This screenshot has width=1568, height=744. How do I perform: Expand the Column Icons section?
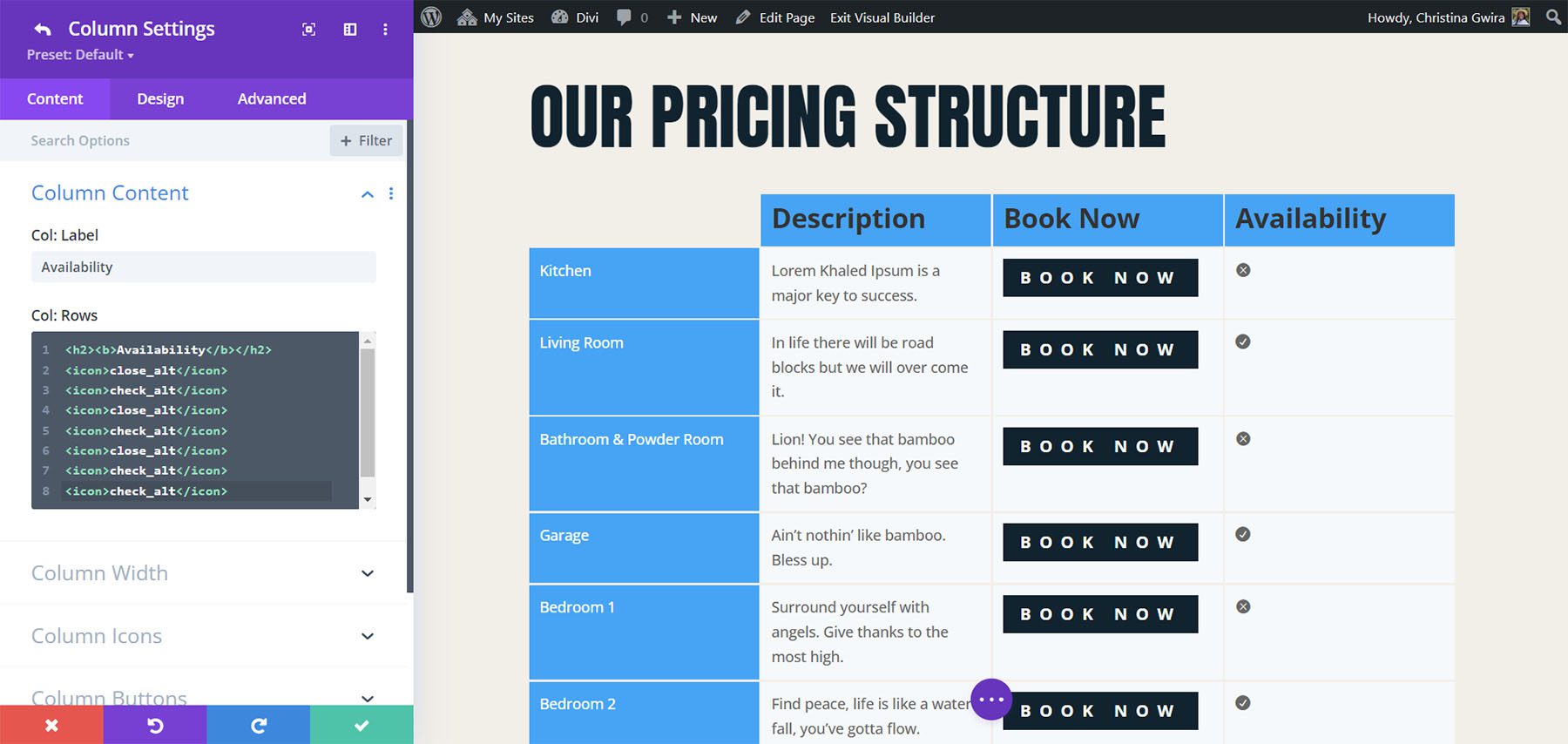pyautogui.click(x=367, y=636)
